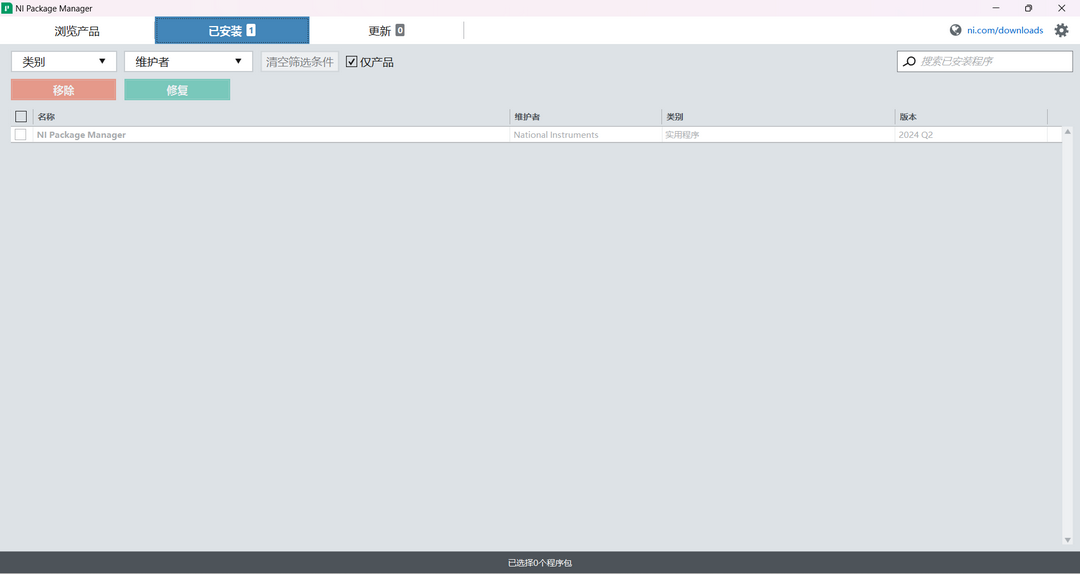Viewport: 1080px width, 574px height.
Task: Select the NI Package Manager row checkbox
Action: pos(21,135)
